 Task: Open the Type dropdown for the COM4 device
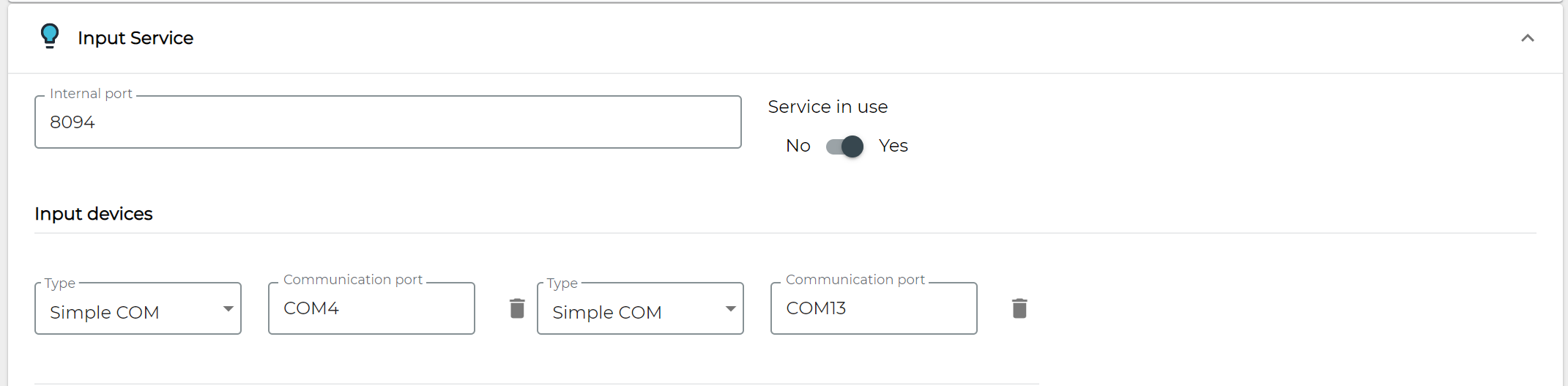[138, 309]
